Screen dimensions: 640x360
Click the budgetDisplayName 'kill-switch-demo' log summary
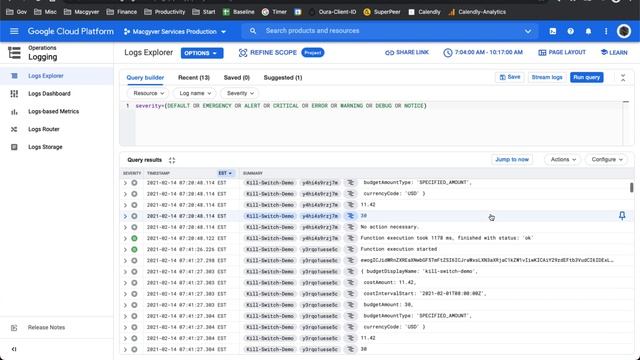click(419, 271)
